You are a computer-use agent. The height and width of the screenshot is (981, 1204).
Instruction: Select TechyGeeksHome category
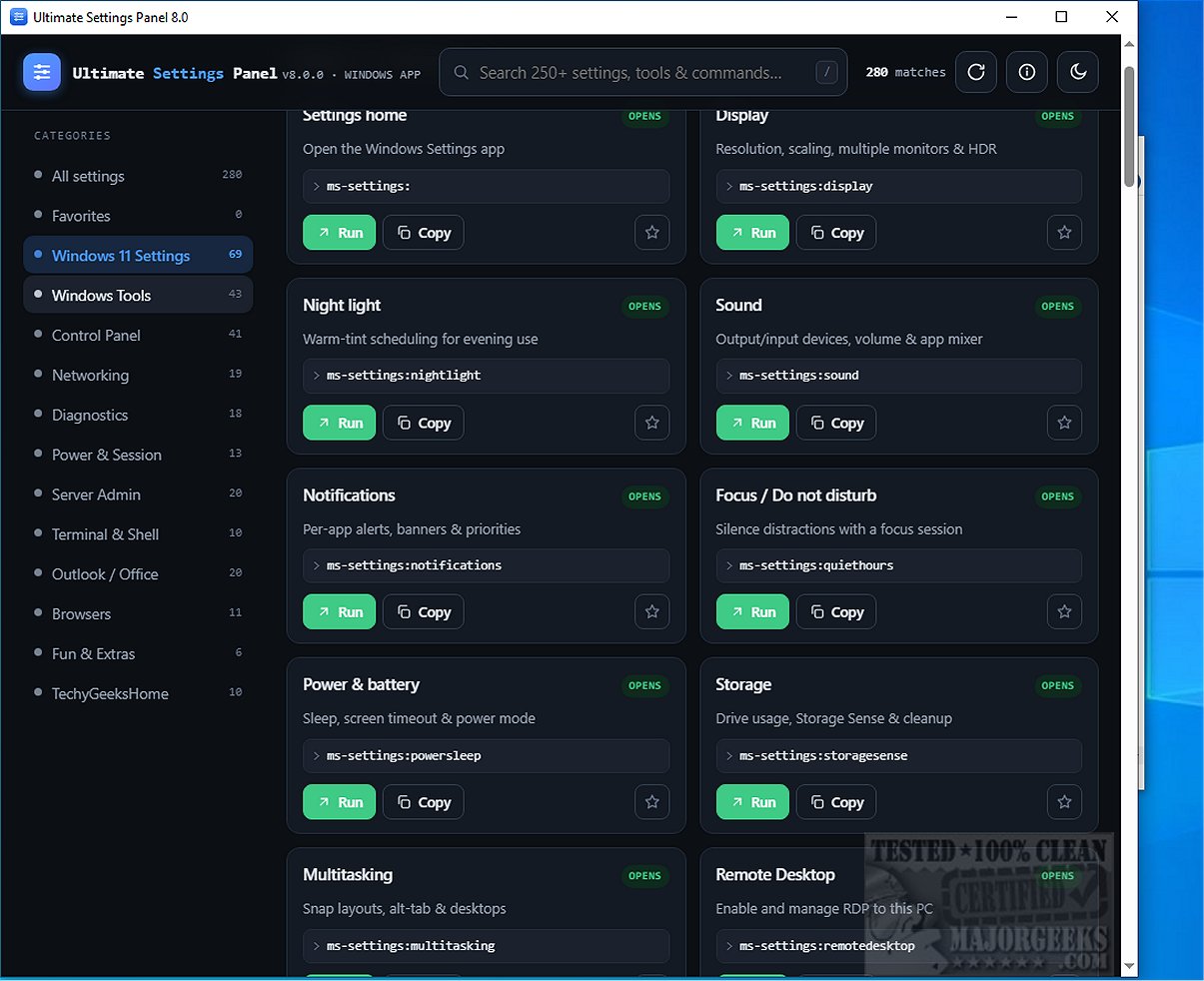pyautogui.click(x=138, y=693)
